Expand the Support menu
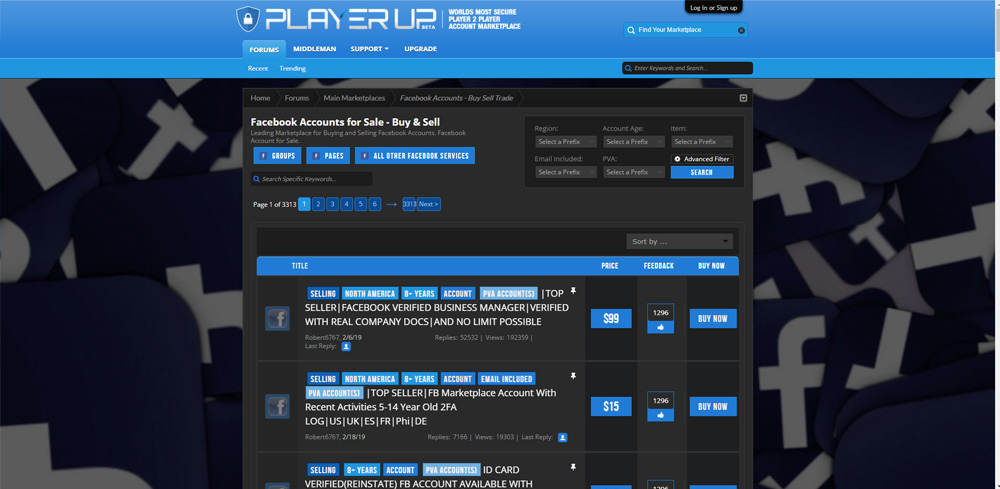1000x489 pixels. point(369,49)
